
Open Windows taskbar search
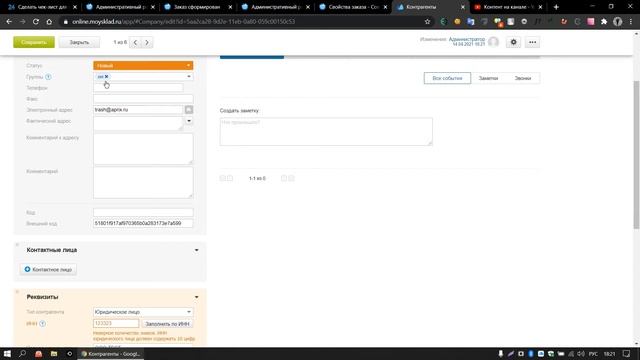23,354
